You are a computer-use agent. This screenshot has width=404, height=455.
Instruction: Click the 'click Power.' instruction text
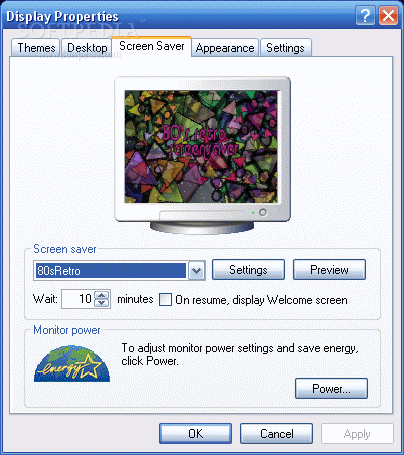(150, 361)
